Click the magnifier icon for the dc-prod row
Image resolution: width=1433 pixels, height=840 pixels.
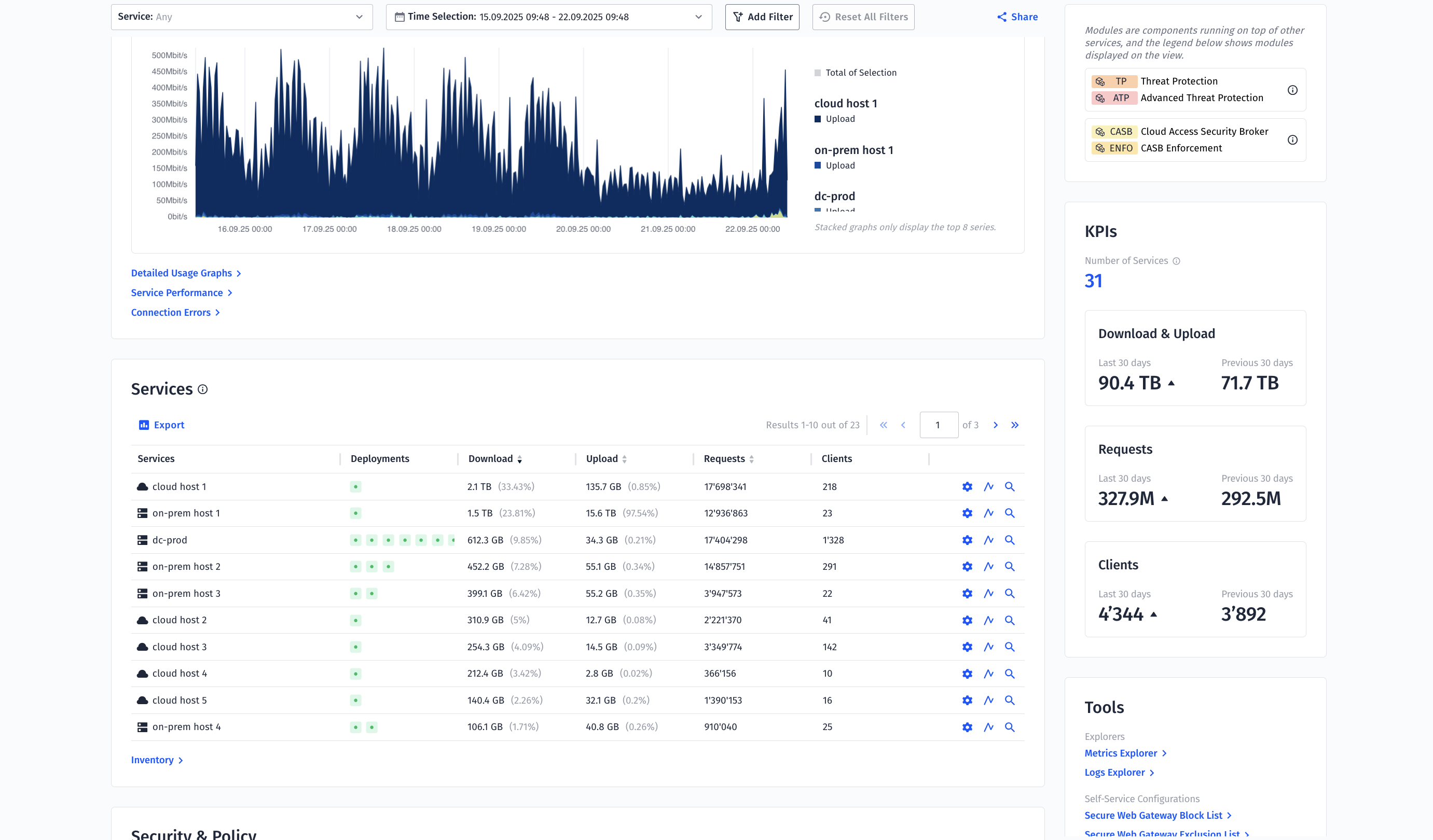coord(1009,540)
